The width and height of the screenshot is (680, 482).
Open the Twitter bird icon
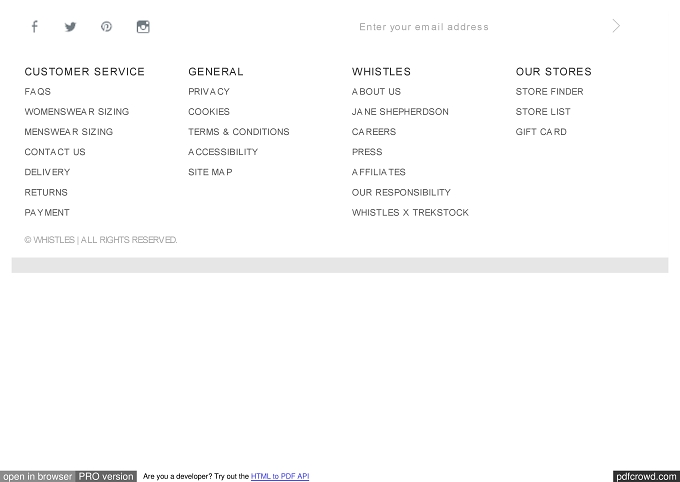click(70, 27)
